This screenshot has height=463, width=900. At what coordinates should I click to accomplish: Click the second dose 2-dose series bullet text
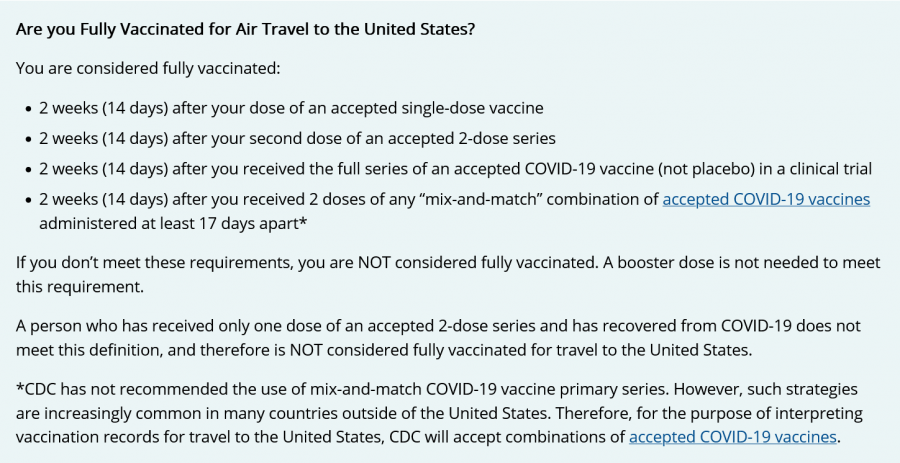click(x=297, y=138)
